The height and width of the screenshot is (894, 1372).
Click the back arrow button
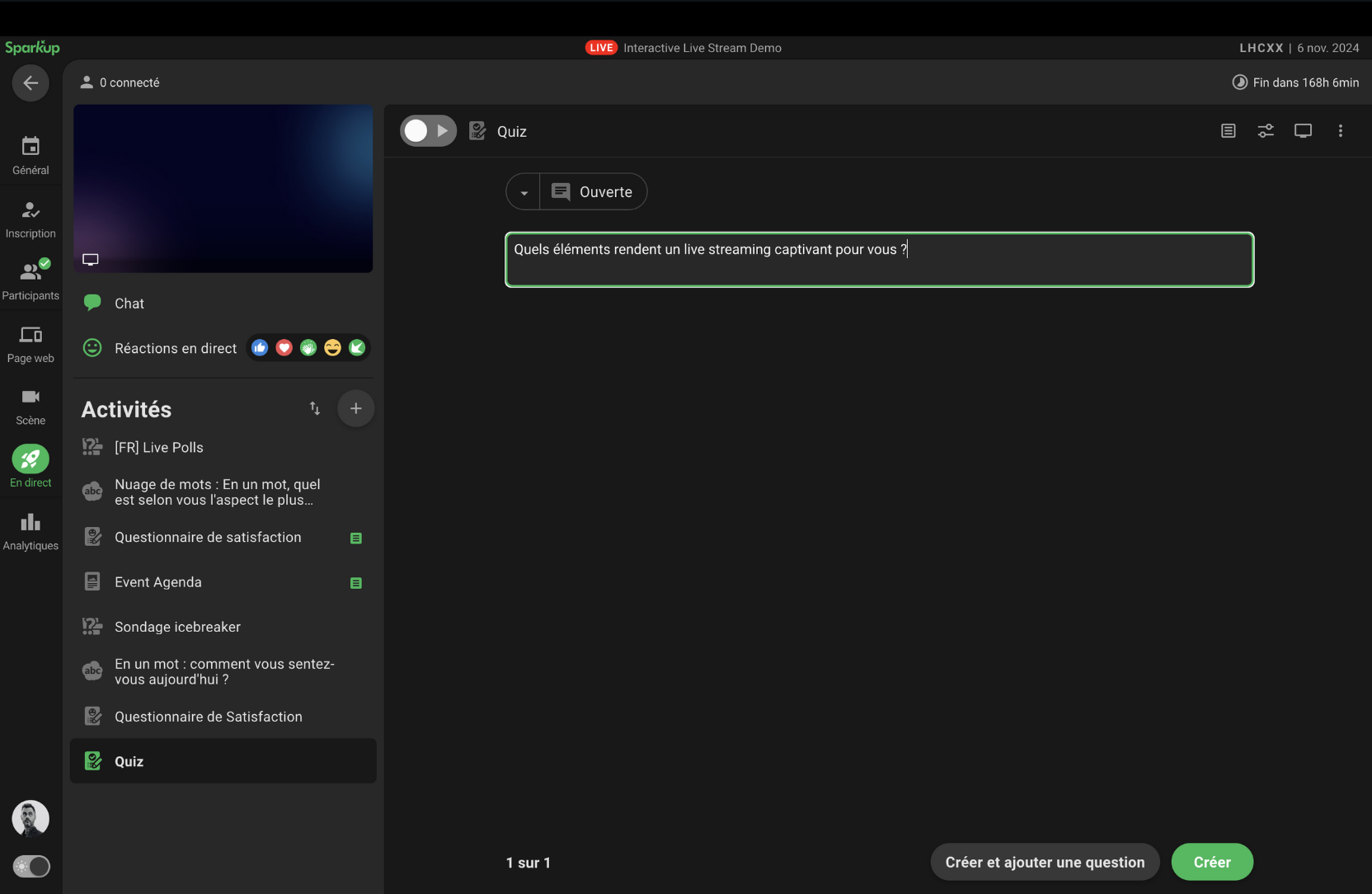pyautogui.click(x=31, y=82)
